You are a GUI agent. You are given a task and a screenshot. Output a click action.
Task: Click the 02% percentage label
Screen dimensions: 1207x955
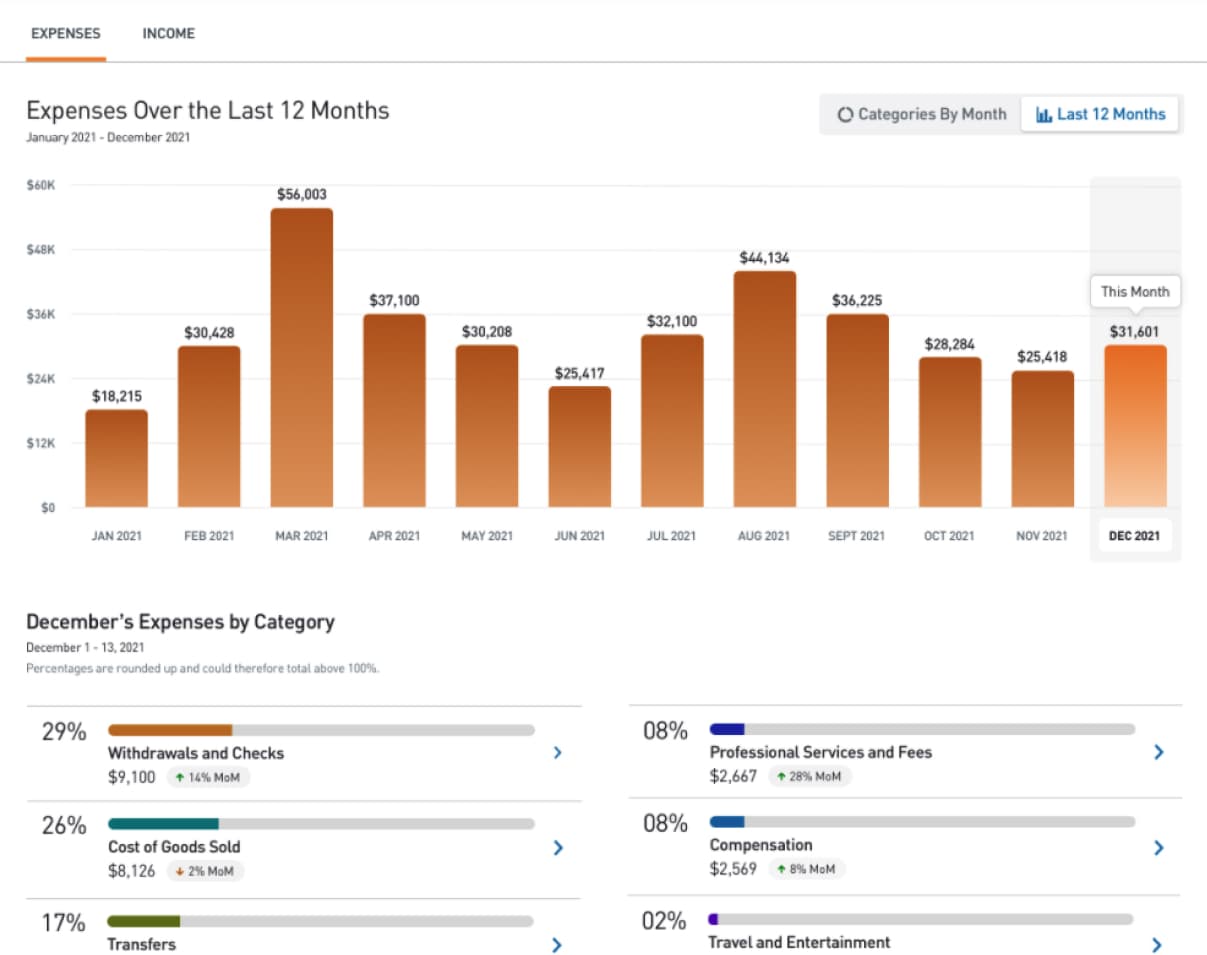pyautogui.click(x=664, y=921)
